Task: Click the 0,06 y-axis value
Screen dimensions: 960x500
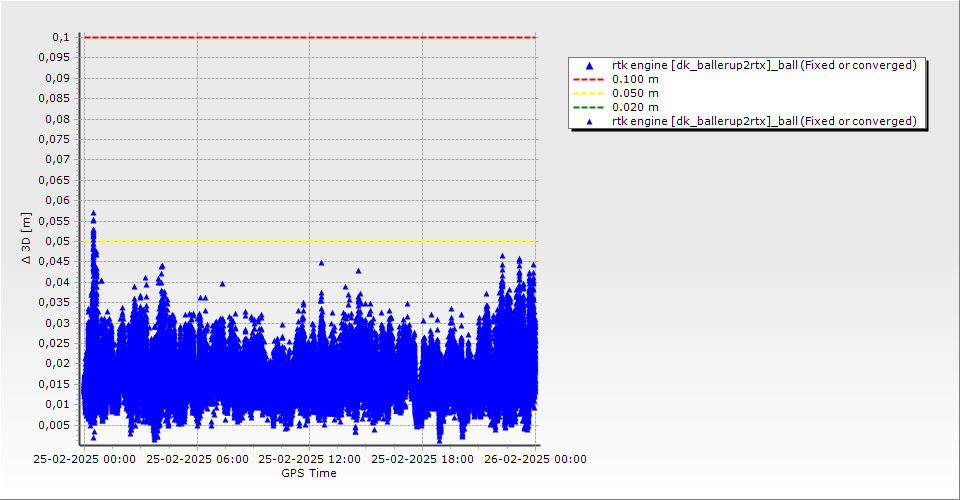Action: click(x=58, y=201)
